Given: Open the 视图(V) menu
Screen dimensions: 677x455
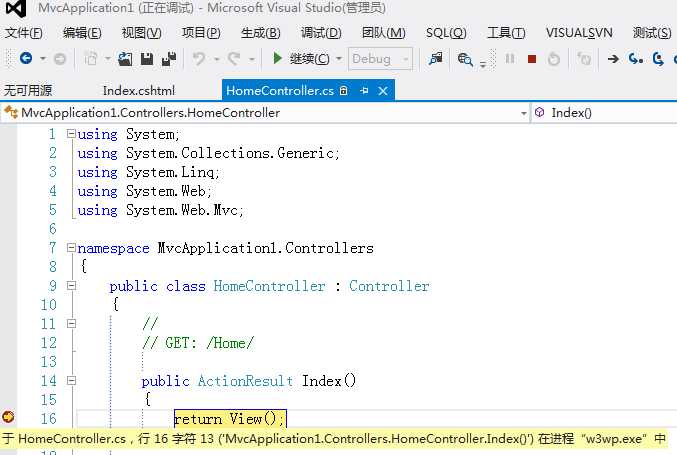Looking at the screenshot, I should click(142, 33).
